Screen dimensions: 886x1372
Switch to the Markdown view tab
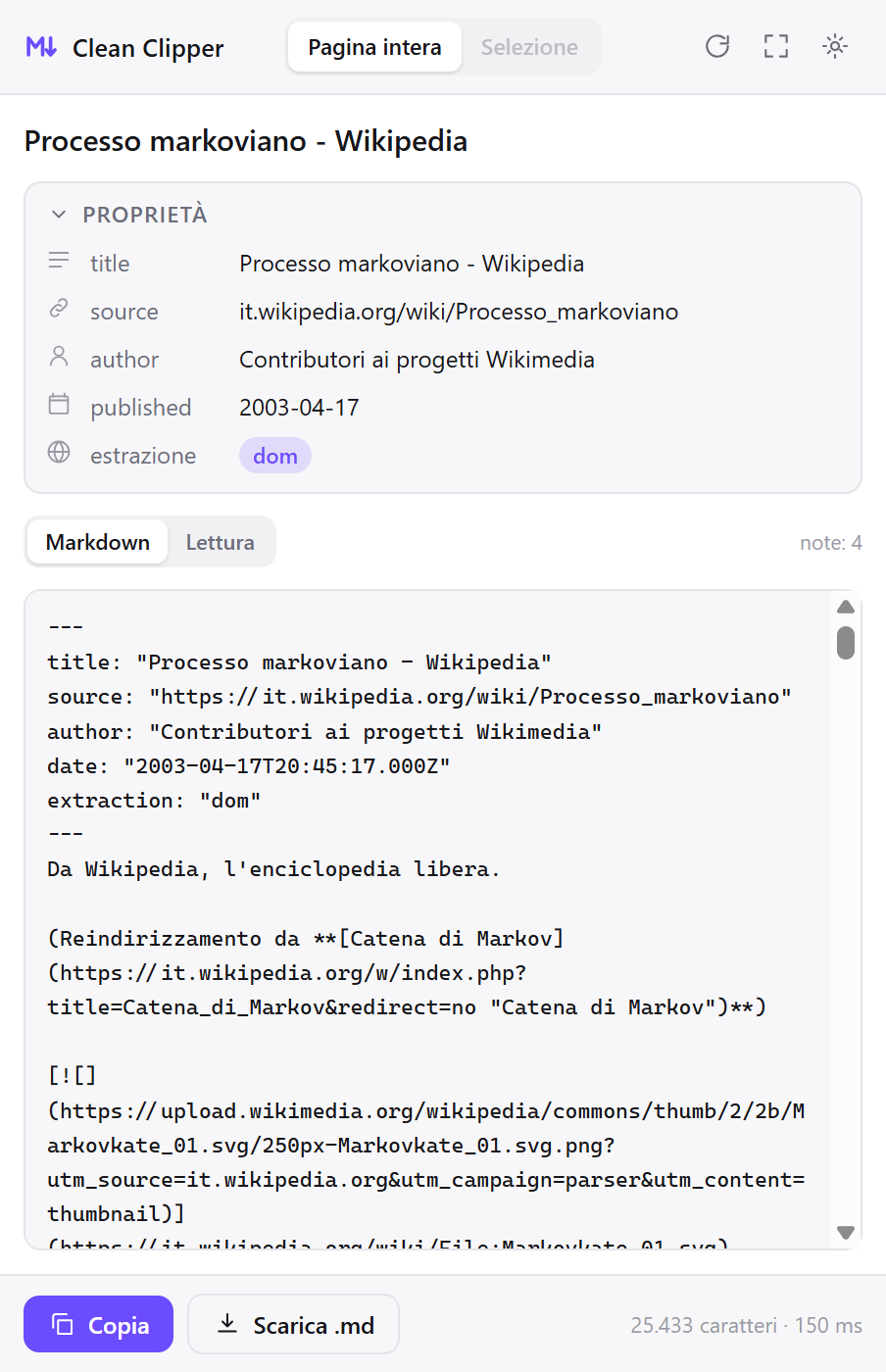98,542
